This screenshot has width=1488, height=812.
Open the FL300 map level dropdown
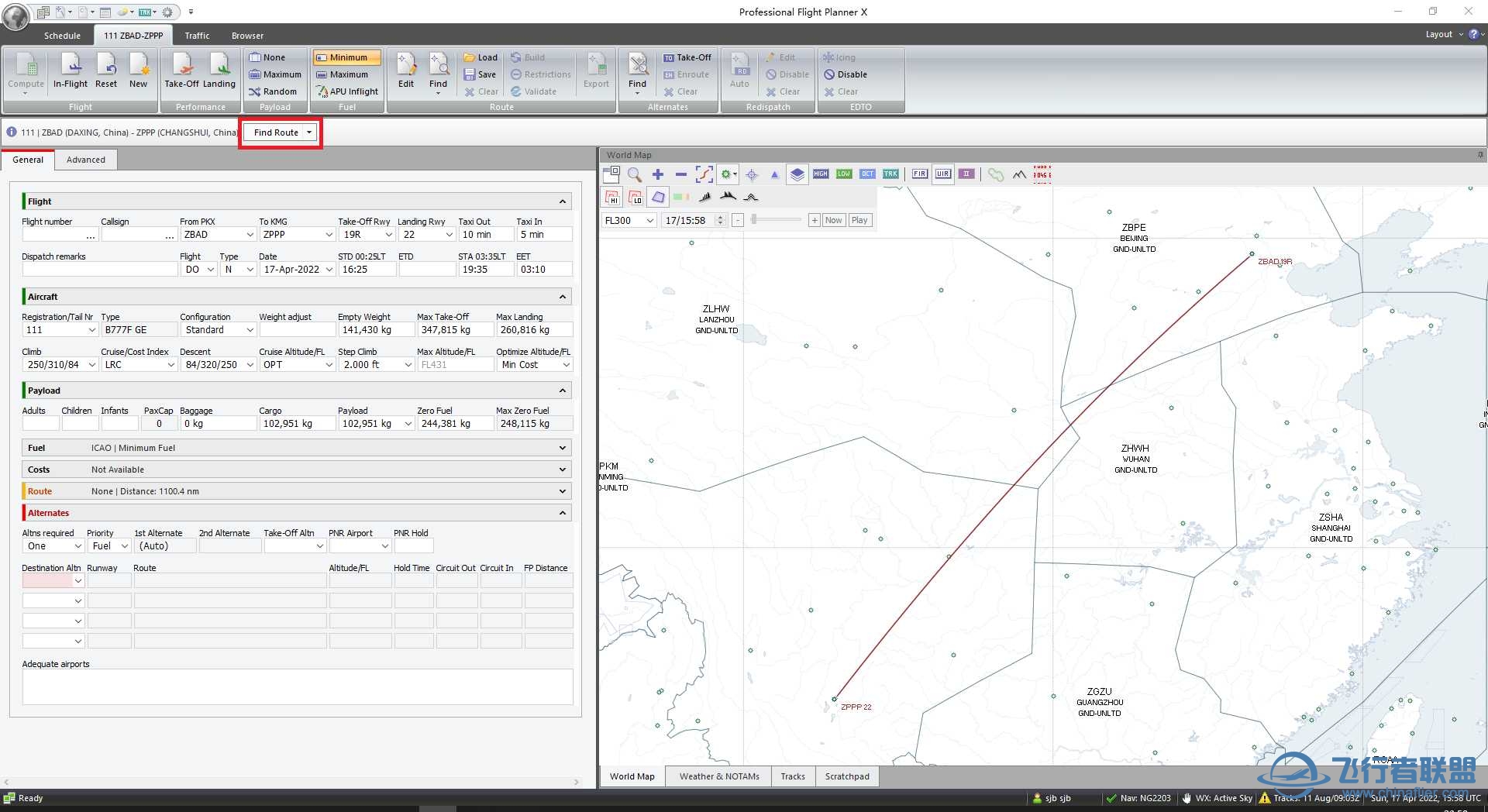point(650,221)
